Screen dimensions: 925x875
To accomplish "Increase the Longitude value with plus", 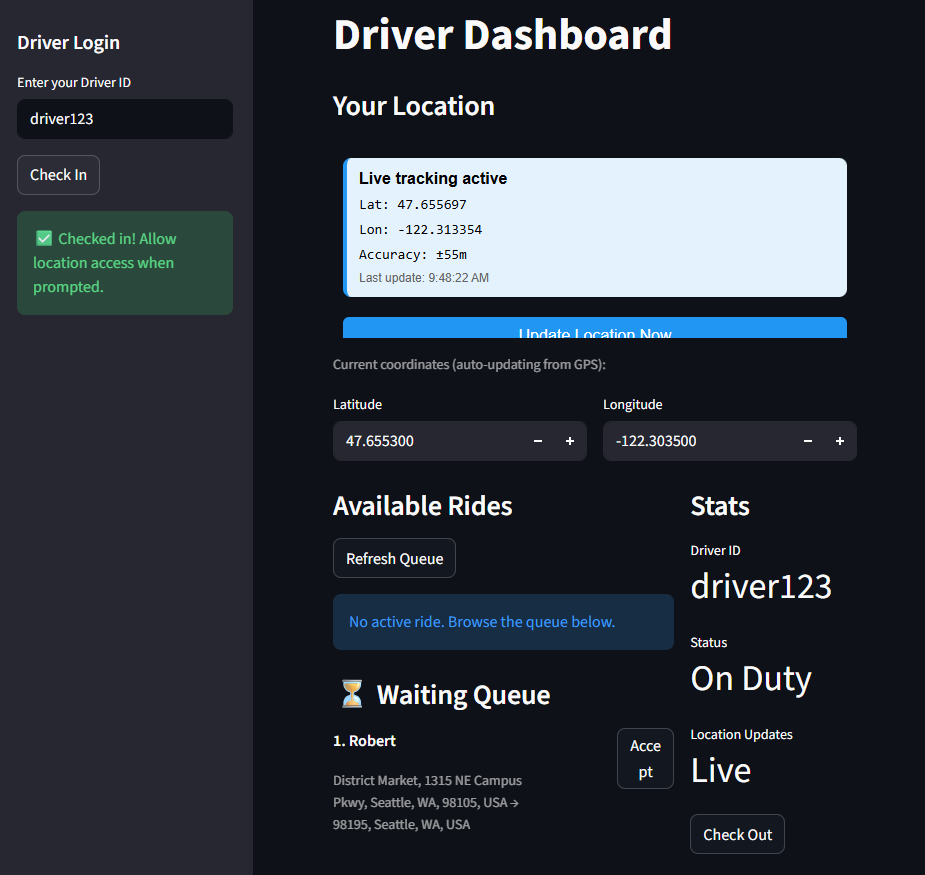I will [840, 441].
